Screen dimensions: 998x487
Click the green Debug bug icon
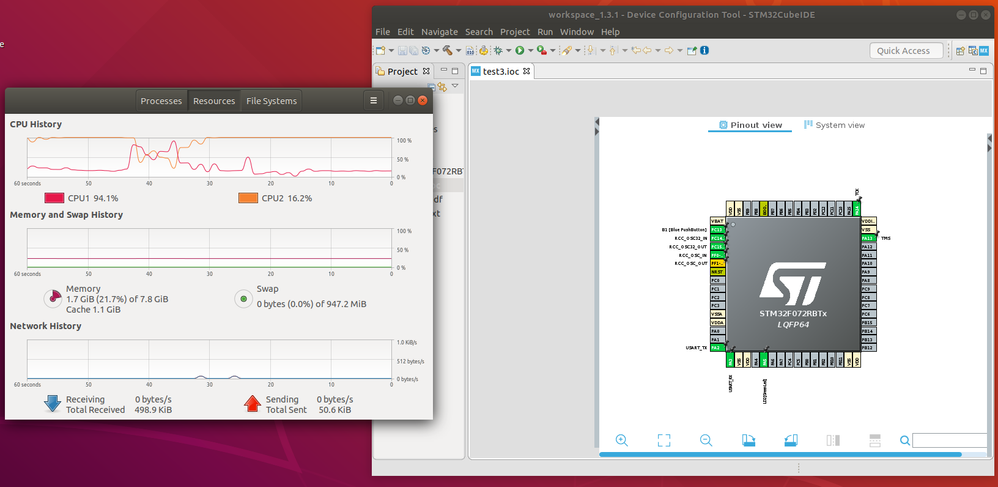click(498, 50)
